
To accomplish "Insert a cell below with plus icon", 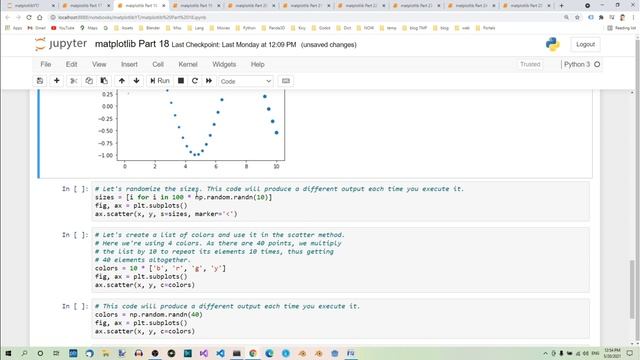I will click(57, 81).
